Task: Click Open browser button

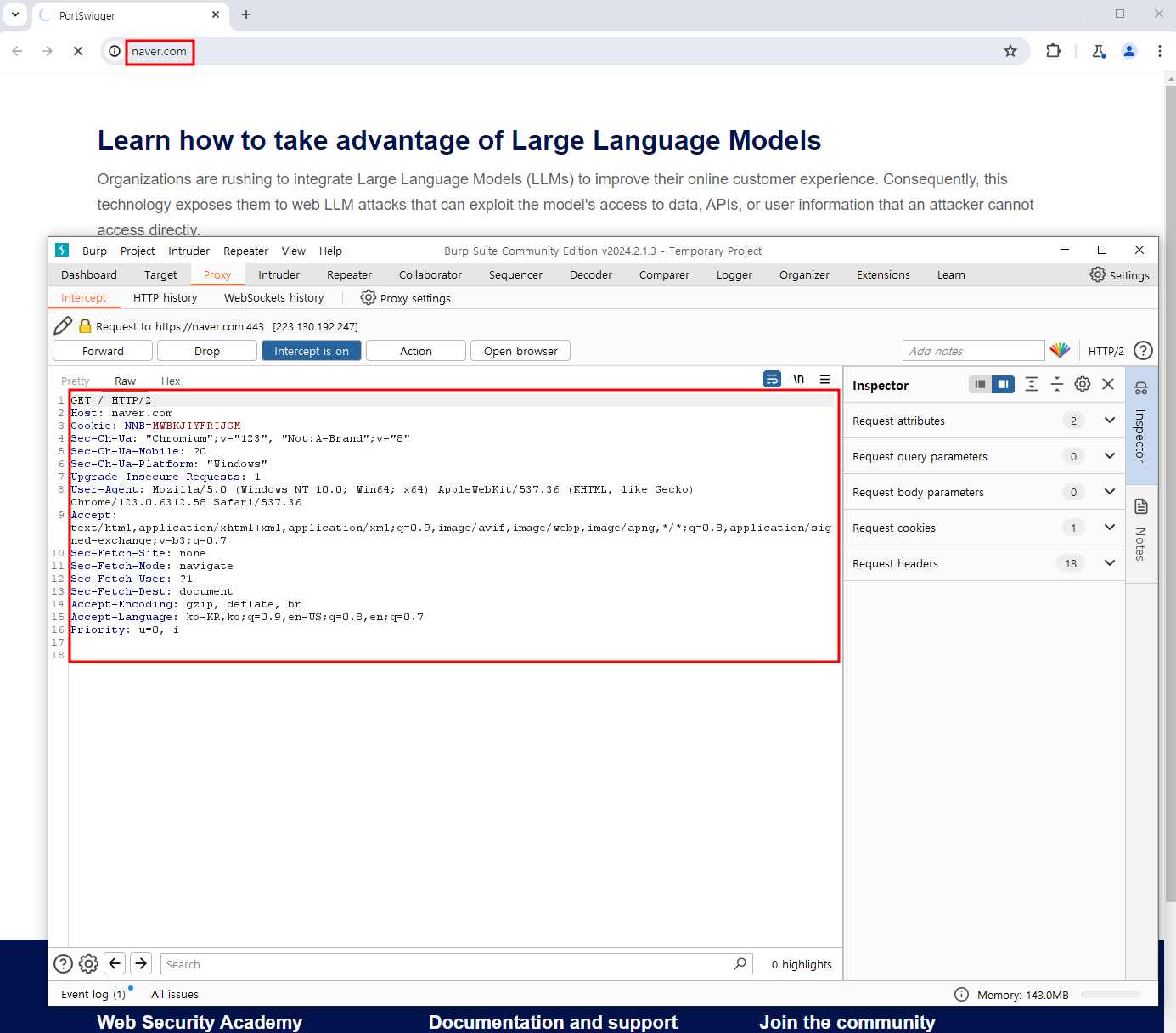Action: pos(520,350)
